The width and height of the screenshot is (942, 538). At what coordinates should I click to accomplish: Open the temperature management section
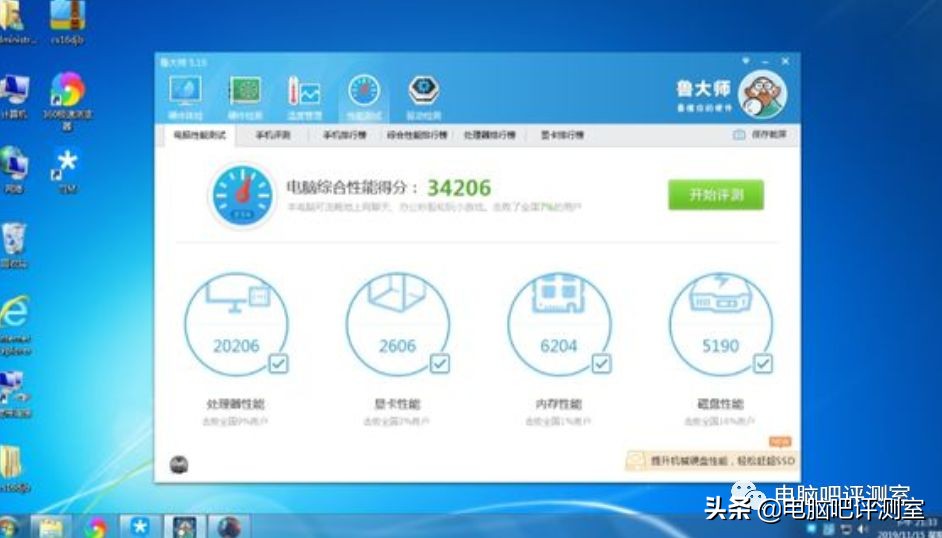point(305,97)
